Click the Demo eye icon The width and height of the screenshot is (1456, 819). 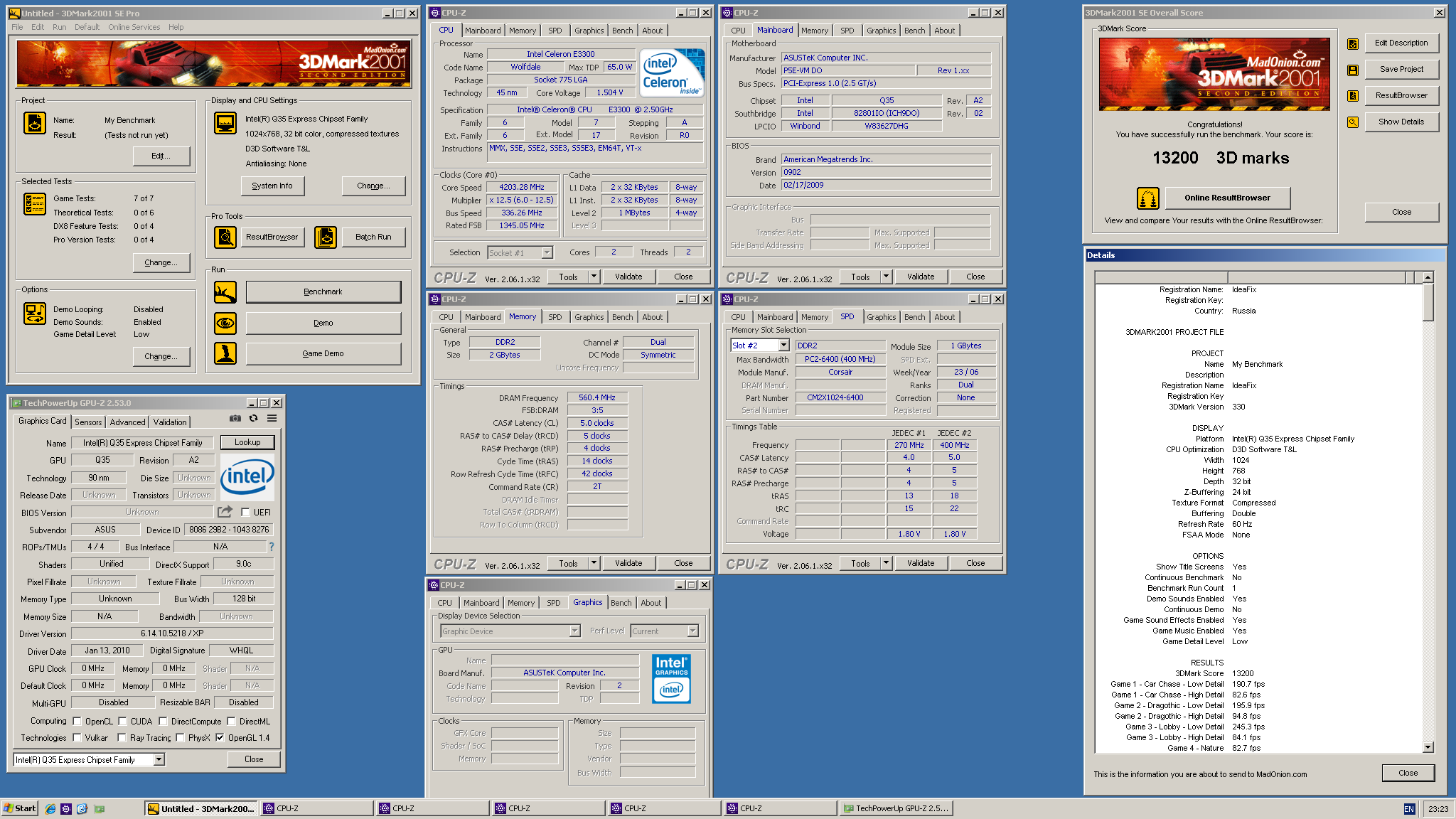click(225, 323)
